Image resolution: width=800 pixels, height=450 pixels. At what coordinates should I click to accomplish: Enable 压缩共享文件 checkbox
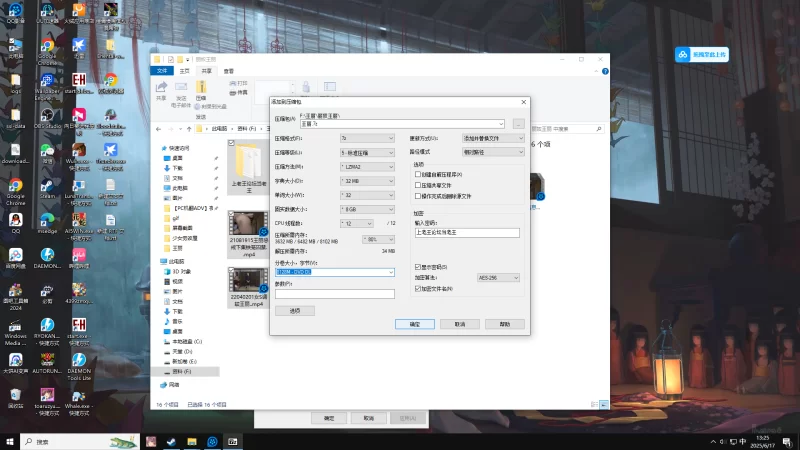[x=418, y=185]
